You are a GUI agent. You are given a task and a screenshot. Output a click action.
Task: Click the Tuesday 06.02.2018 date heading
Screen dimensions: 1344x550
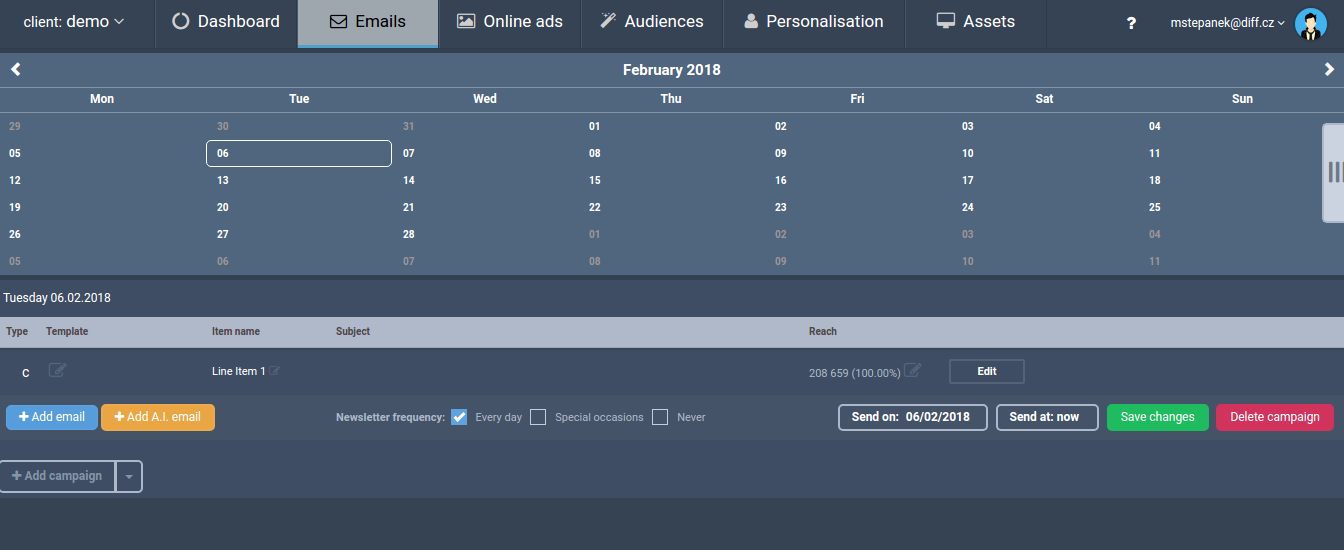tap(57, 298)
